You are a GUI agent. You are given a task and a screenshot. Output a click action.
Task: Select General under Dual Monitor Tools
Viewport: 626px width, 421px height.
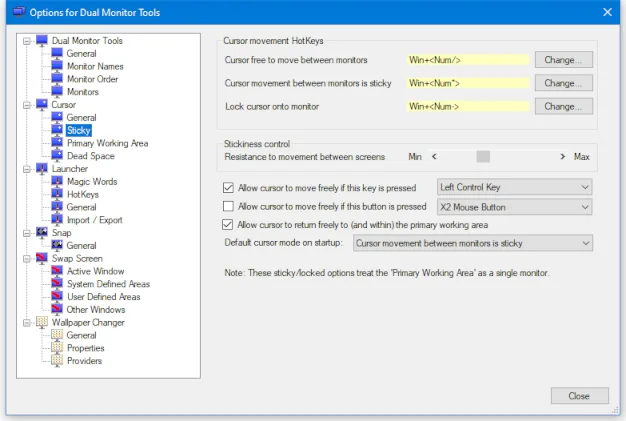[x=81, y=53]
